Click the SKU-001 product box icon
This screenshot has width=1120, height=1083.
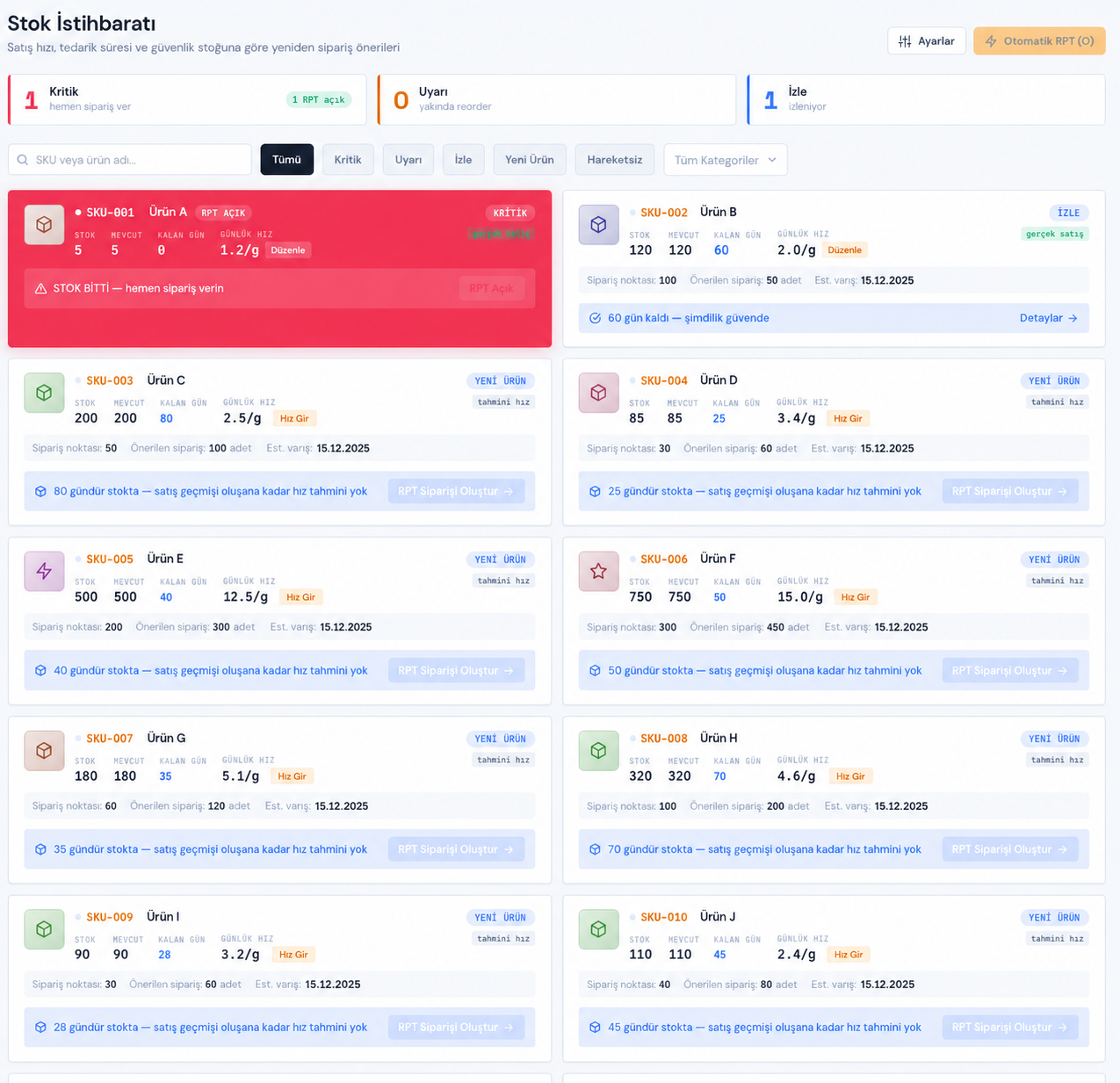pyautogui.click(x=44, y=225)
